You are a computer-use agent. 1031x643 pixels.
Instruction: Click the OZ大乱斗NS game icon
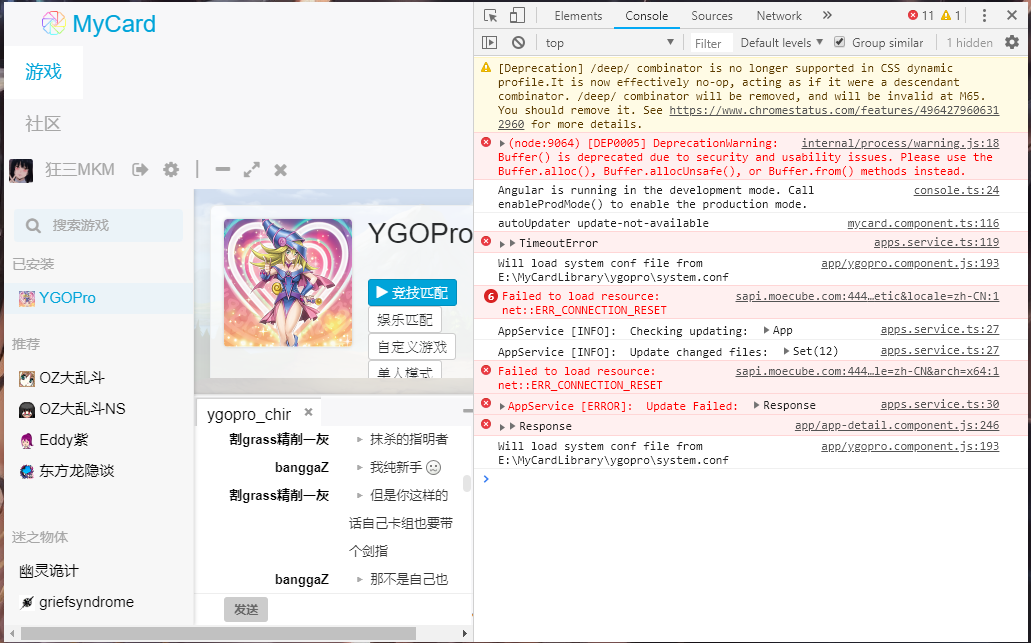tap(27, 410)
